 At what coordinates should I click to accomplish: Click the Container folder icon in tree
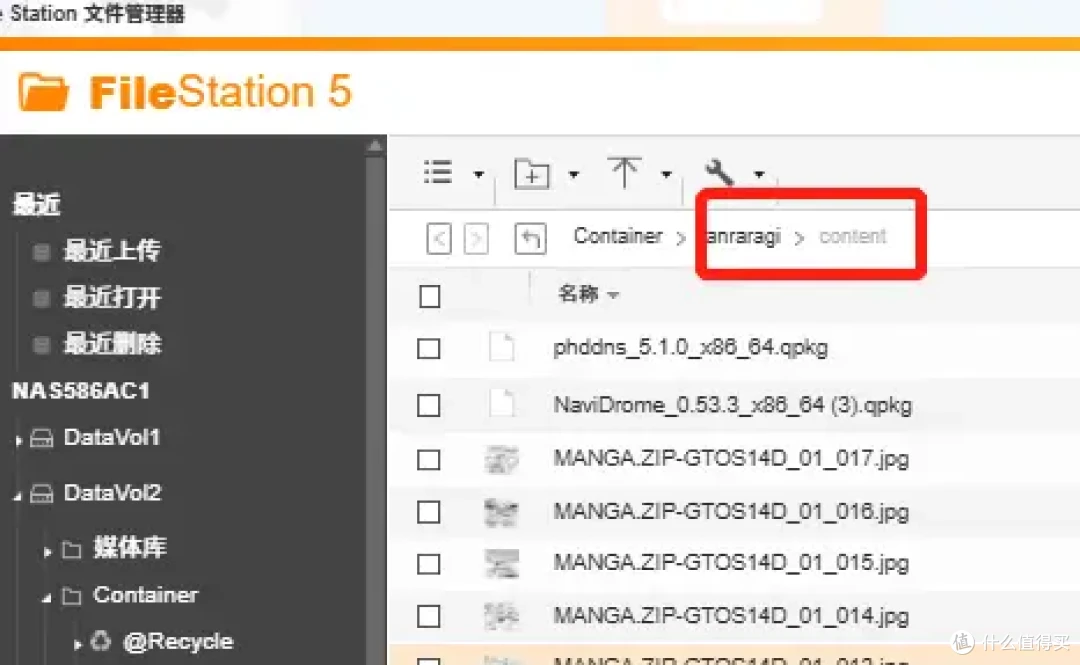(x=71, y=596)
